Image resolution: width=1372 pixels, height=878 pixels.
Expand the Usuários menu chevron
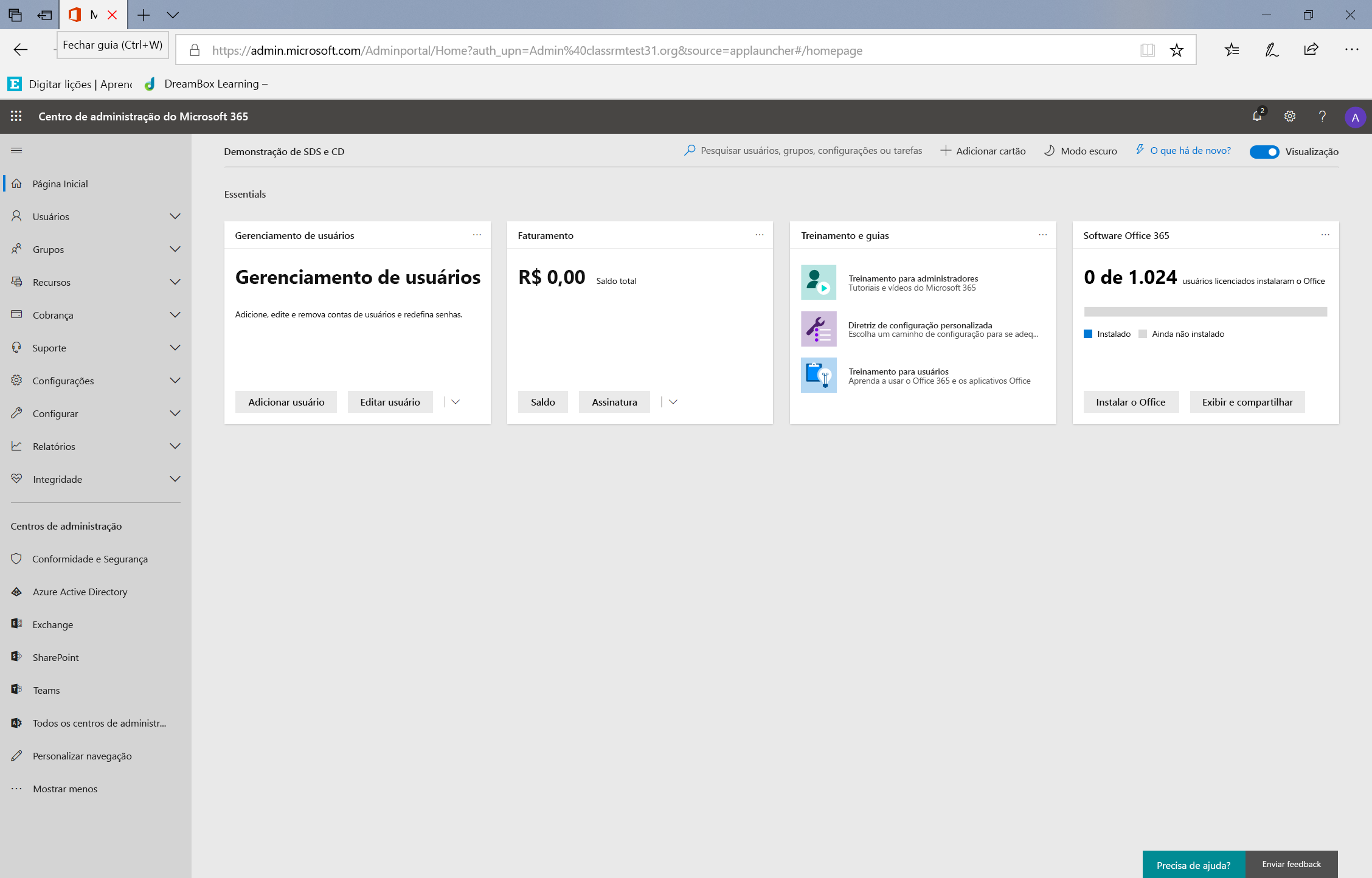[175, 216]
